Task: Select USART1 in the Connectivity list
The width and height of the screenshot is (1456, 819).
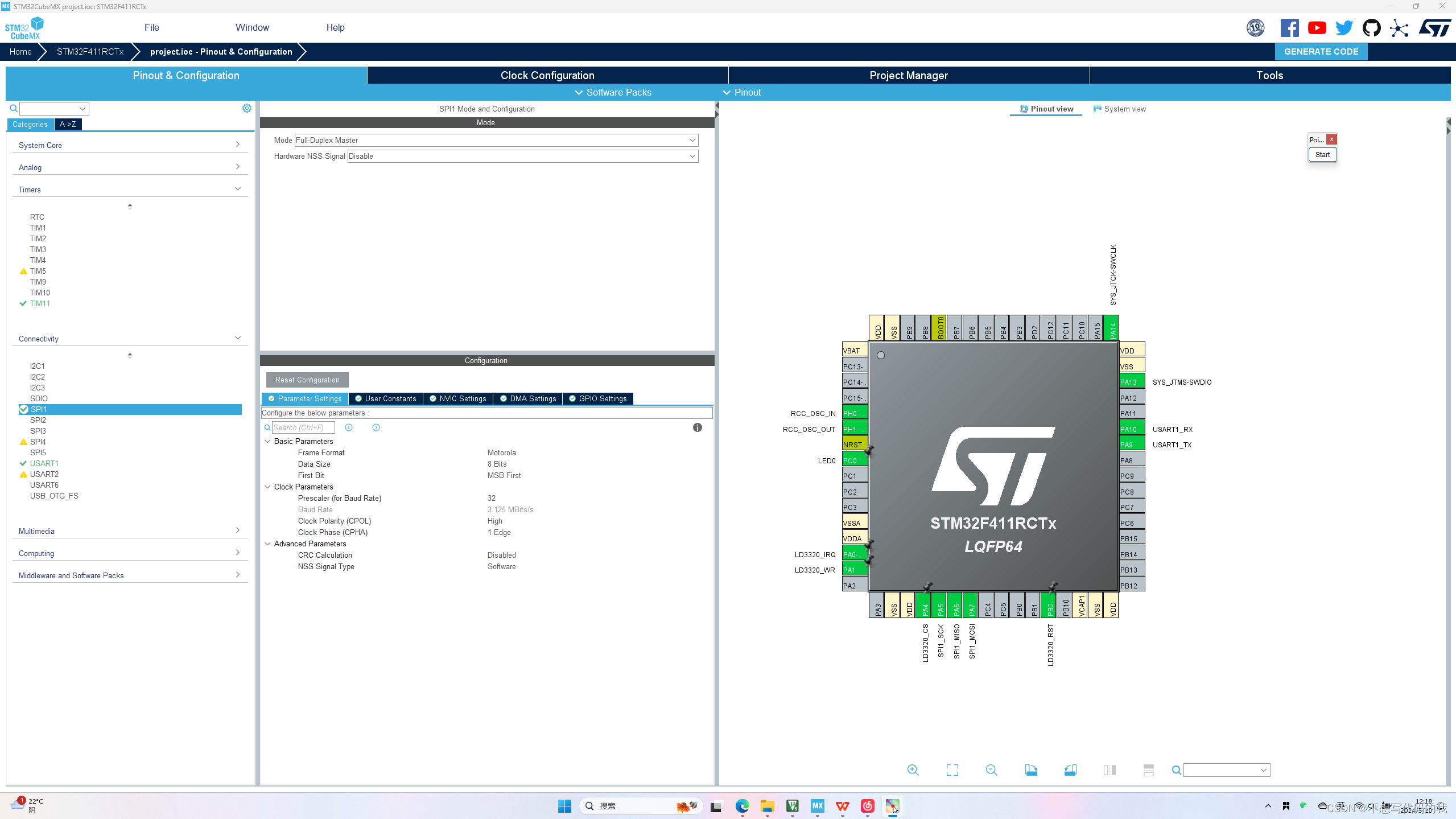Action: 44,463
